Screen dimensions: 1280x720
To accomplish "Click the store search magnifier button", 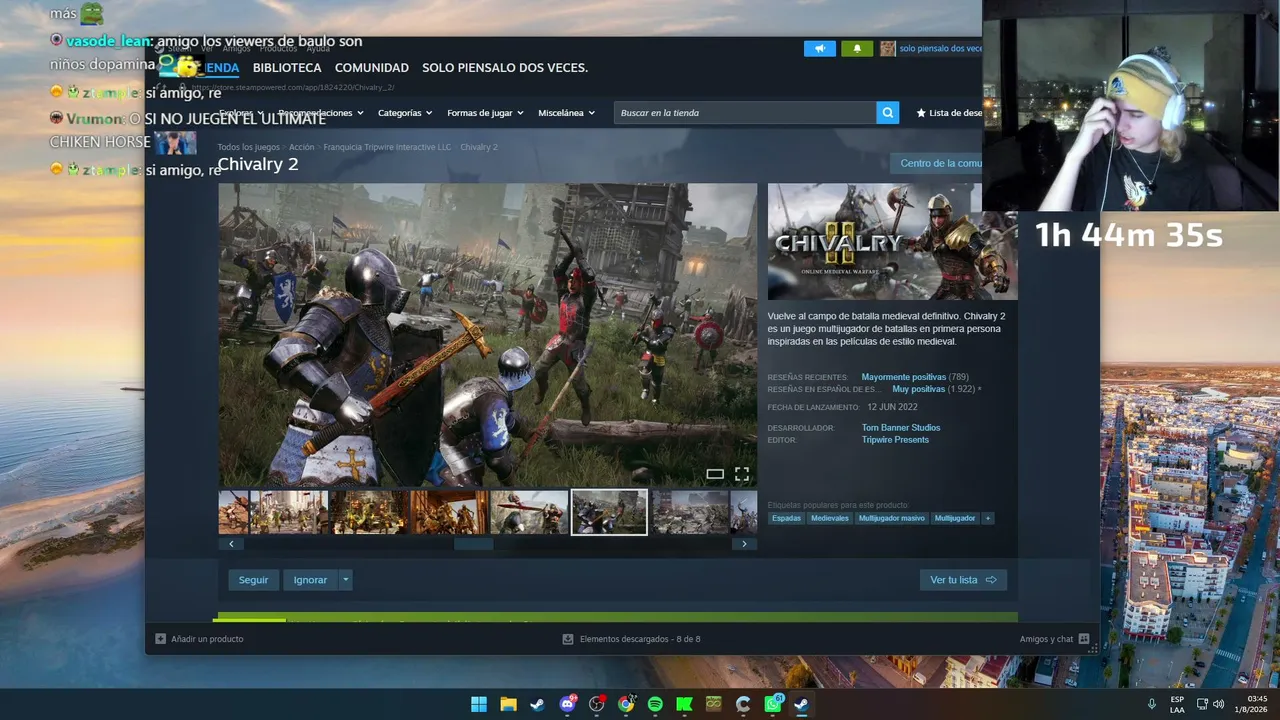I will click(887, 113).
